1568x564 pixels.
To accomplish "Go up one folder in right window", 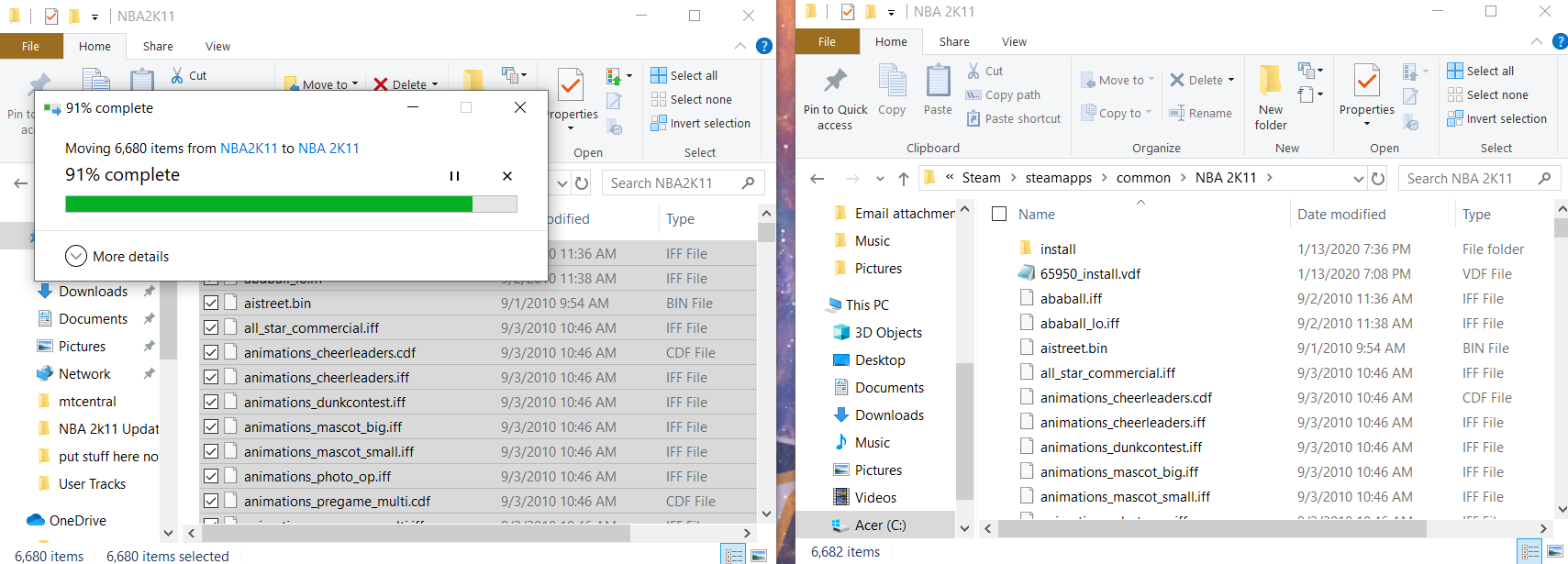I will click(x=904, y=179).
